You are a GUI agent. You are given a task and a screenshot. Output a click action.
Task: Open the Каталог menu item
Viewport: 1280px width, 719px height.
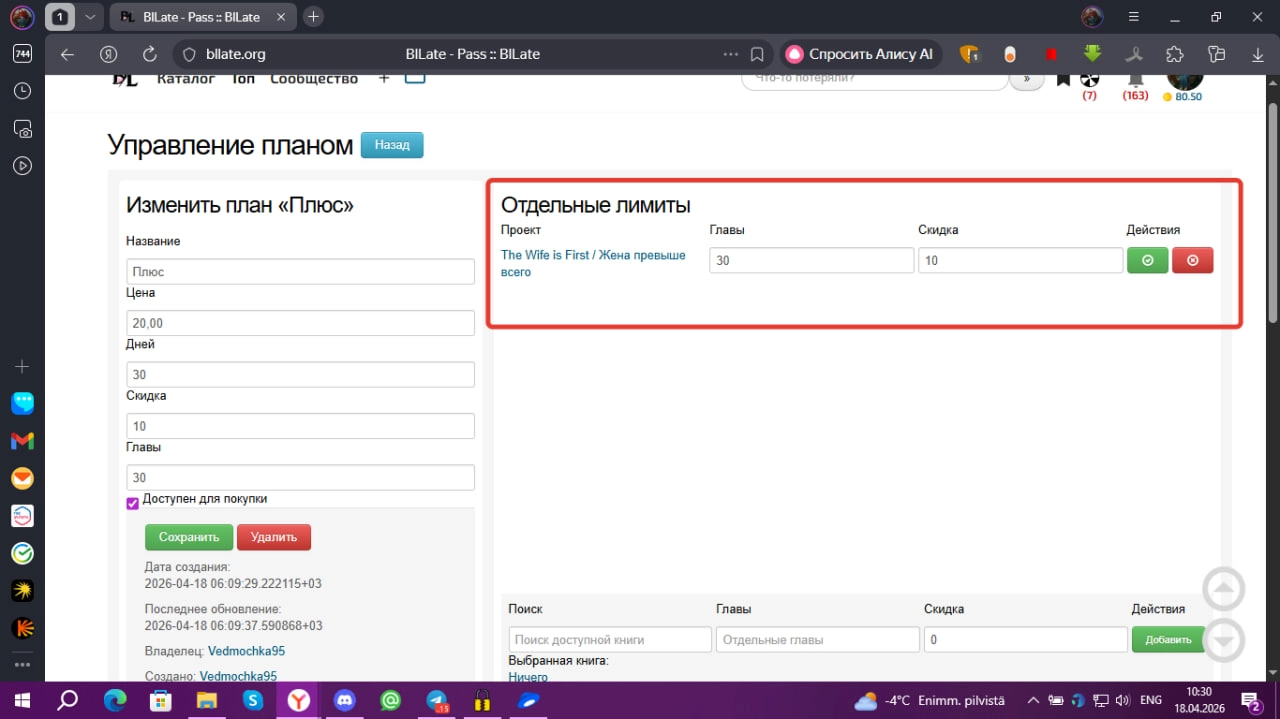(186, 78)
